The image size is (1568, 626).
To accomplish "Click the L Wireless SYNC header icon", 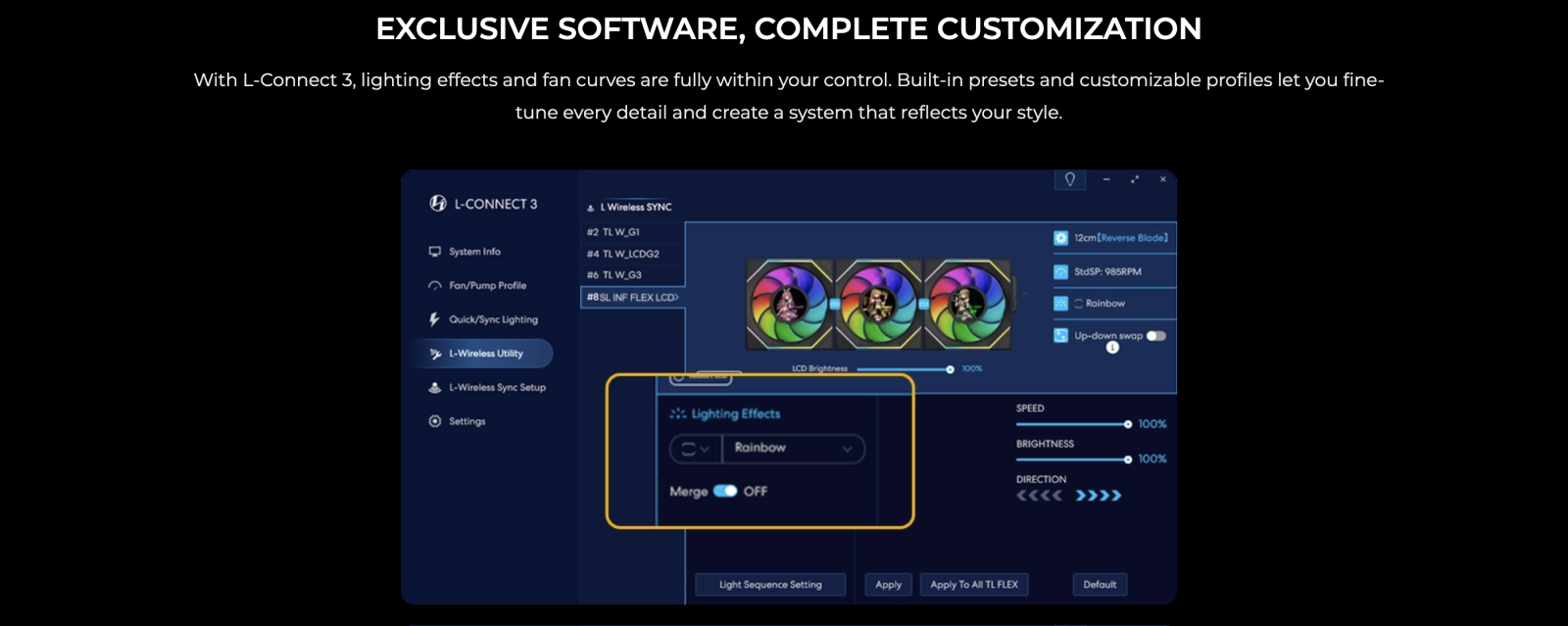I will [590, 208].
